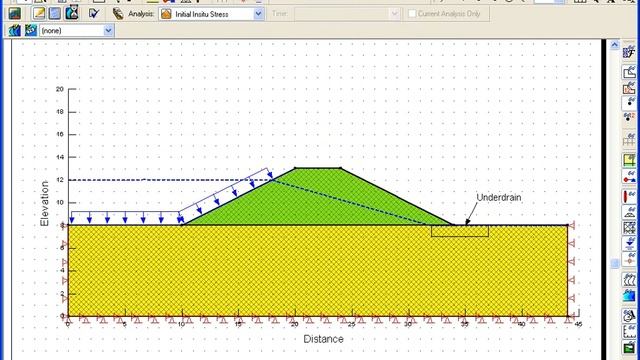Click the vertical scrollbar up arrow
The width and height of the screenshot is (640, 360).
click(615, 45)
